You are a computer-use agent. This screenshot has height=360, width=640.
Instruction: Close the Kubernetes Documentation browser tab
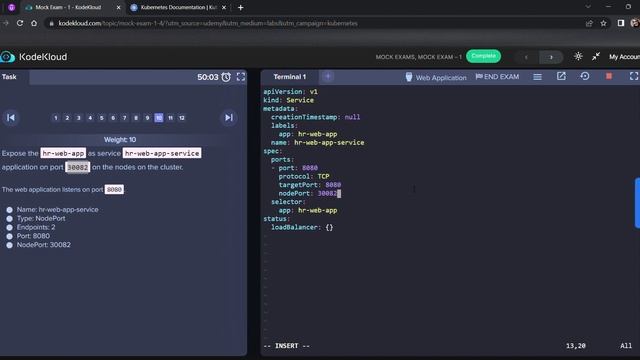224,7
